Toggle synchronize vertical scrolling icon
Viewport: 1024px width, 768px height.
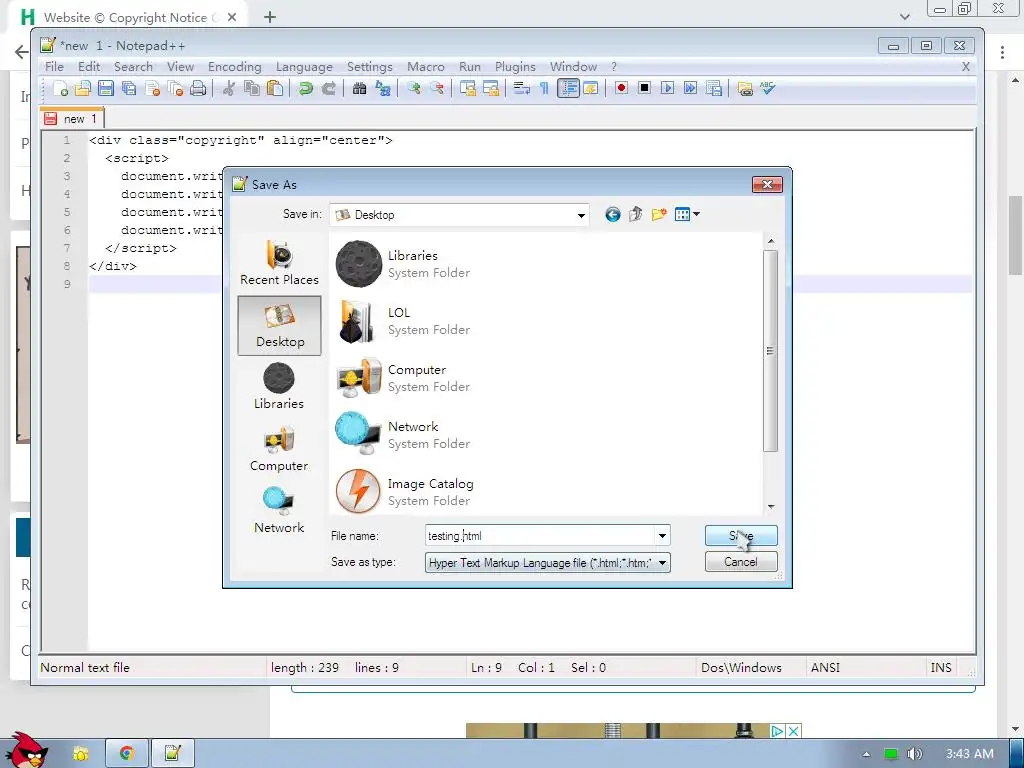click(x=468, y=88)
